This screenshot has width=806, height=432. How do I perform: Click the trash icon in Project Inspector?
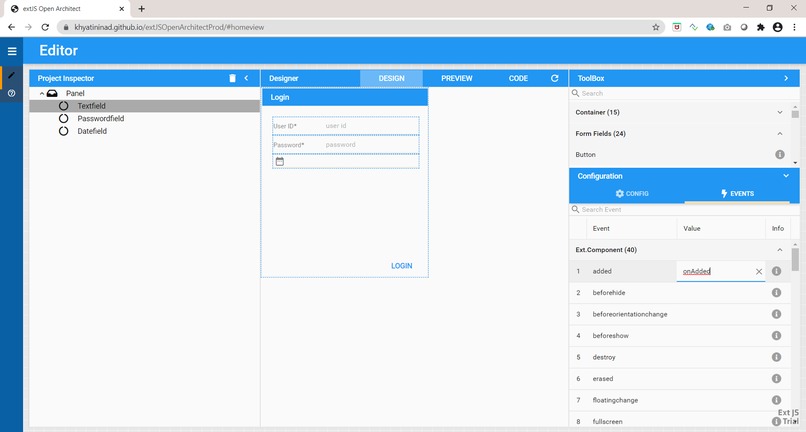pyautogui.click(x=232, y=78)
